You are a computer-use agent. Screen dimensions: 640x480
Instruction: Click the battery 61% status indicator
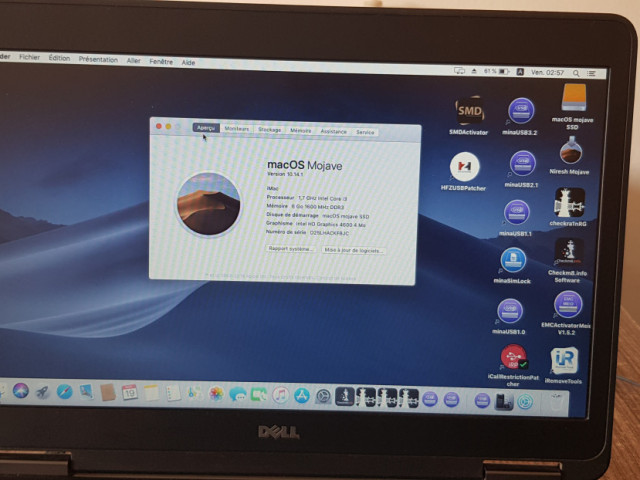tap(496, 71)
